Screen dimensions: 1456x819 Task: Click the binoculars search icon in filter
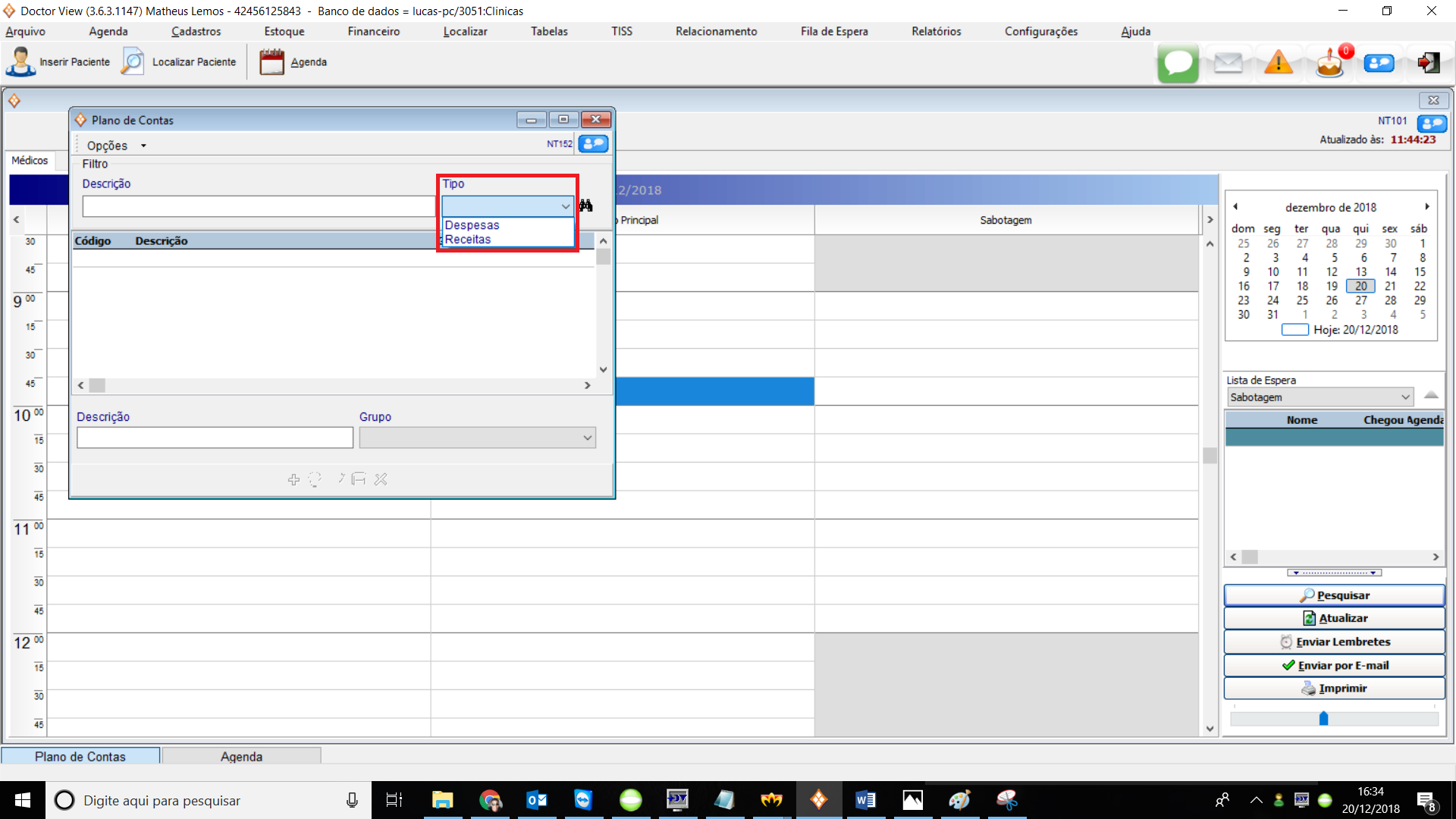click(585, 206)
